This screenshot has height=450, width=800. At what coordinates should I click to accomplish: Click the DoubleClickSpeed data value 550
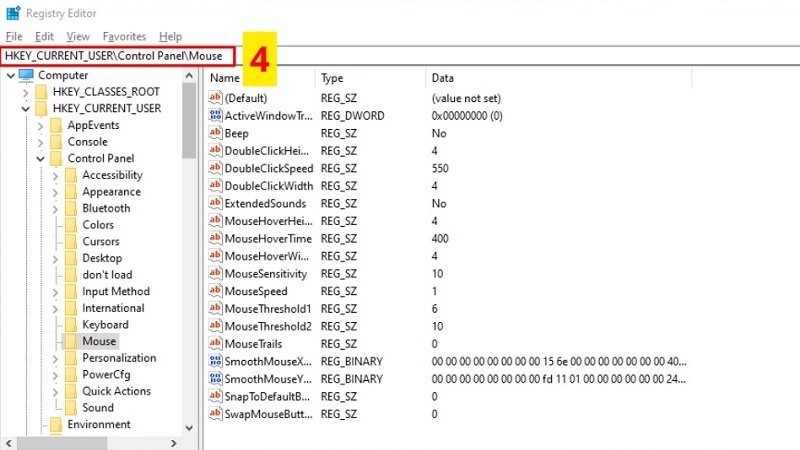(440, 168)
